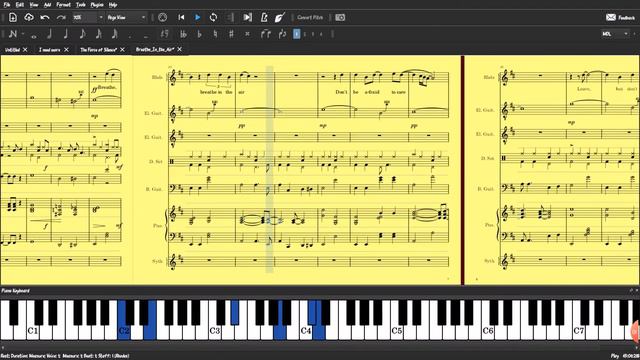Click the cloud upload score icon
This screenshot has width=640, height=360.
[x=29, y=17]
